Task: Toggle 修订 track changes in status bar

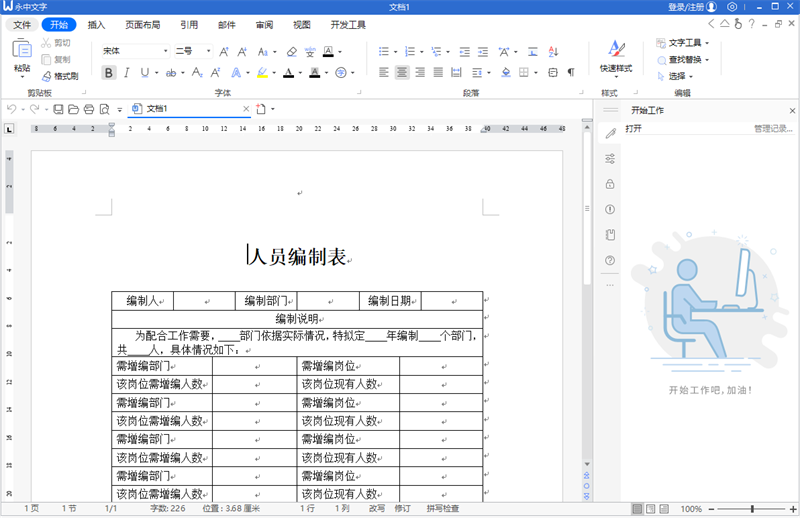Action: tap(402, 508)
